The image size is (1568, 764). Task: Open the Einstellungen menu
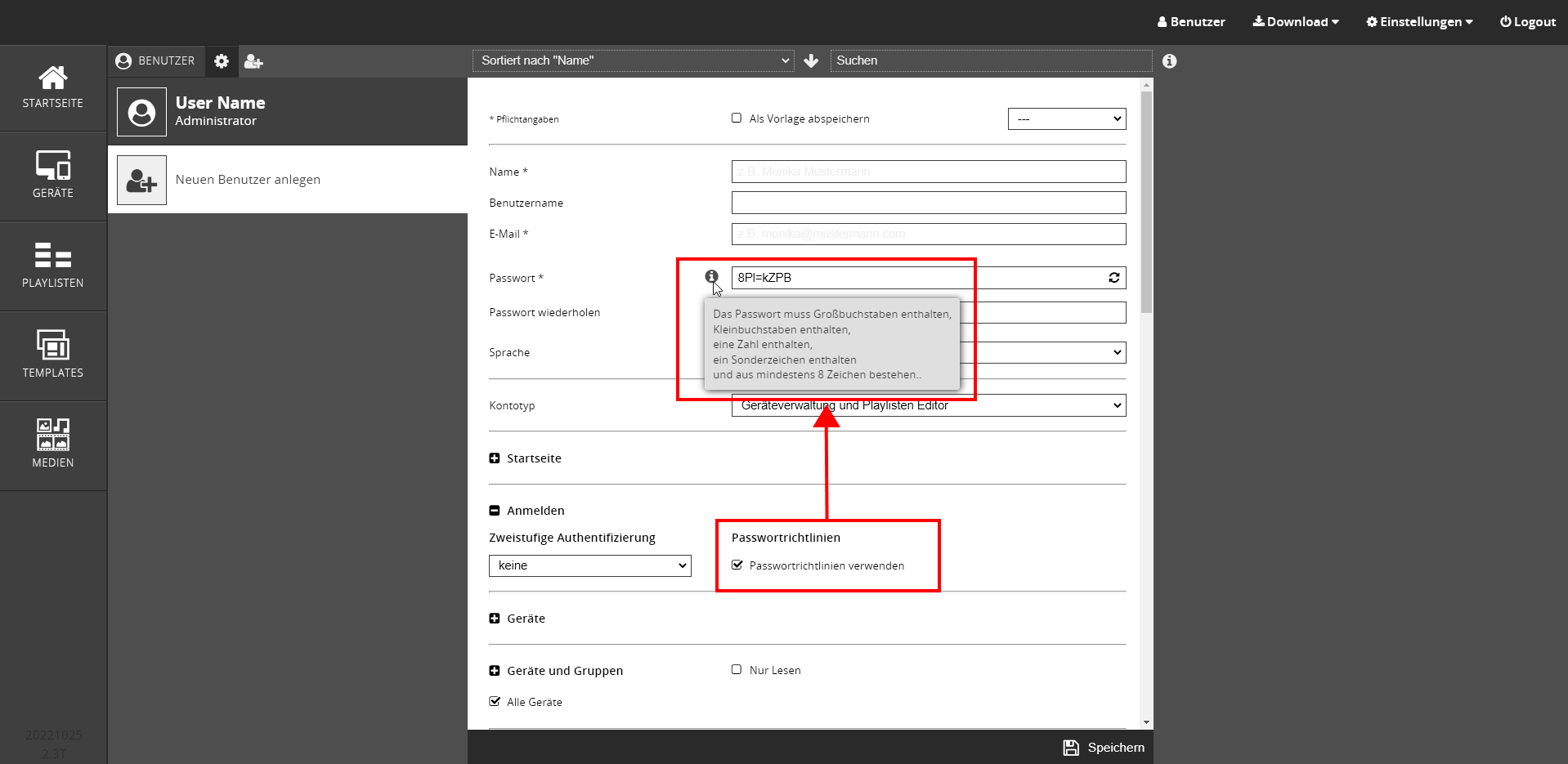tap(1419, 22)
